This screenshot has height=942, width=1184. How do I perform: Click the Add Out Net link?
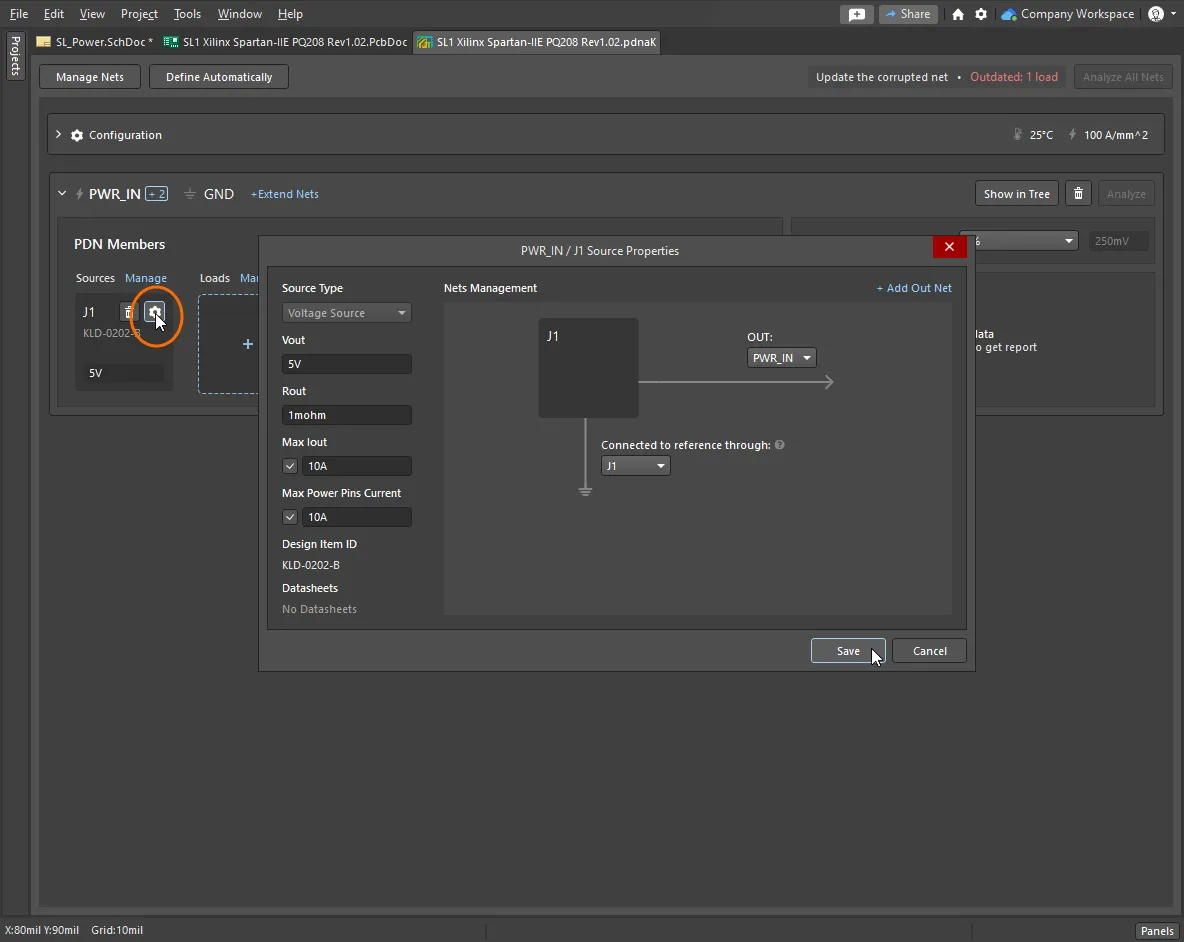tap(914, 288)
